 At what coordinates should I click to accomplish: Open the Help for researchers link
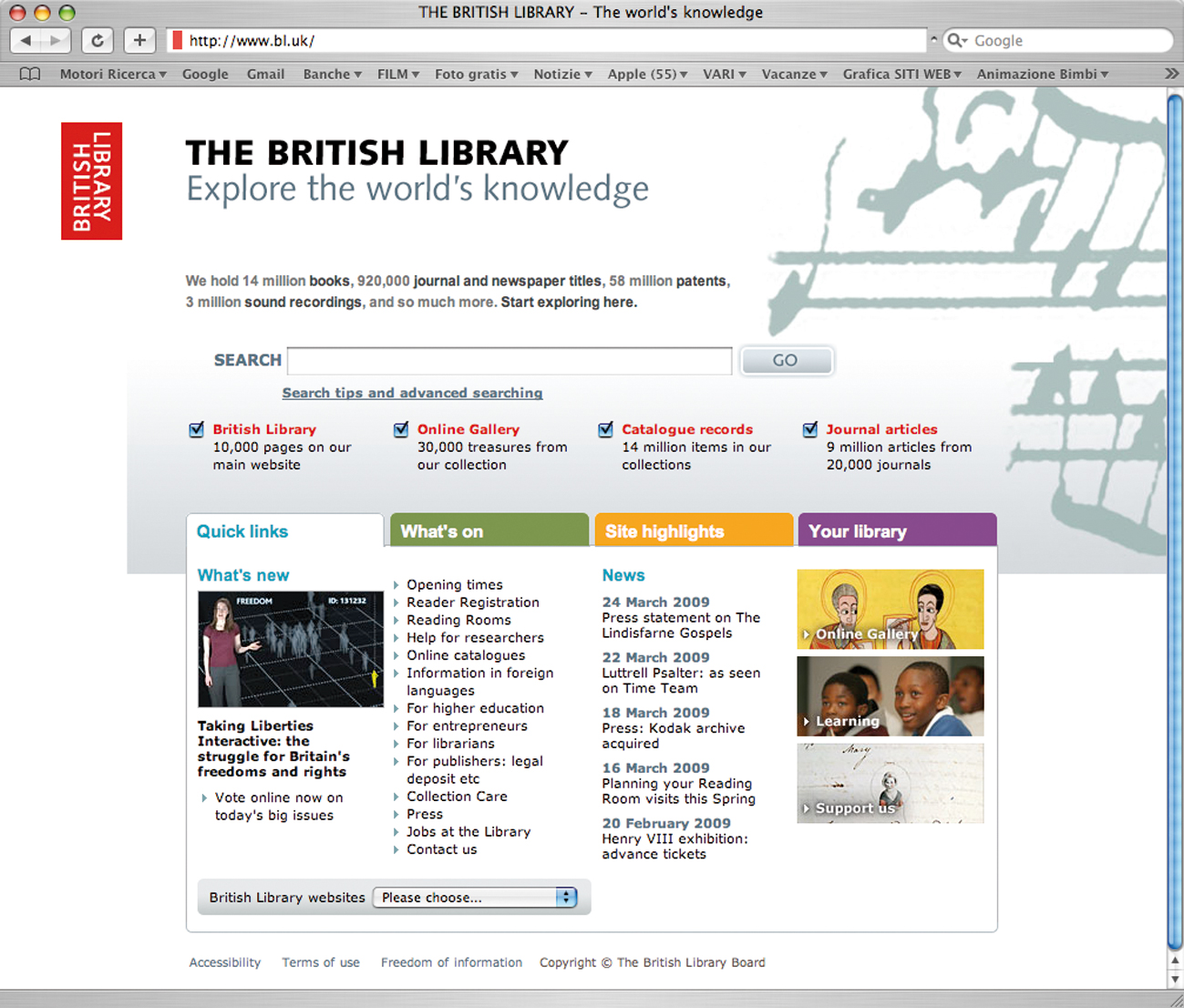(475, 638)
